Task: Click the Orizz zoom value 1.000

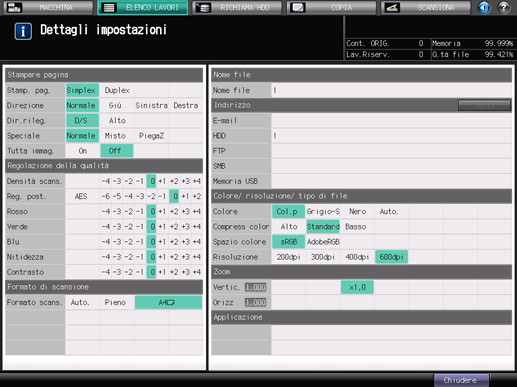Action: (x=256, y=302)
